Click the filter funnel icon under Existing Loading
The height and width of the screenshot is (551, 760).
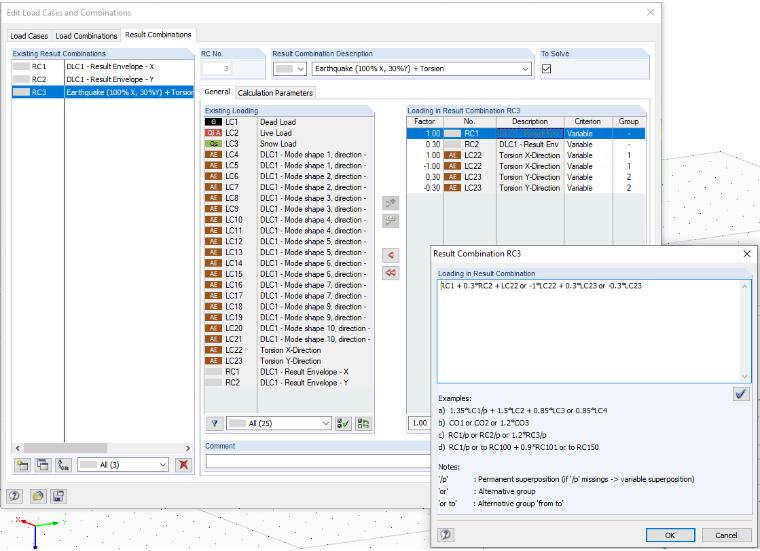point(215,424)
